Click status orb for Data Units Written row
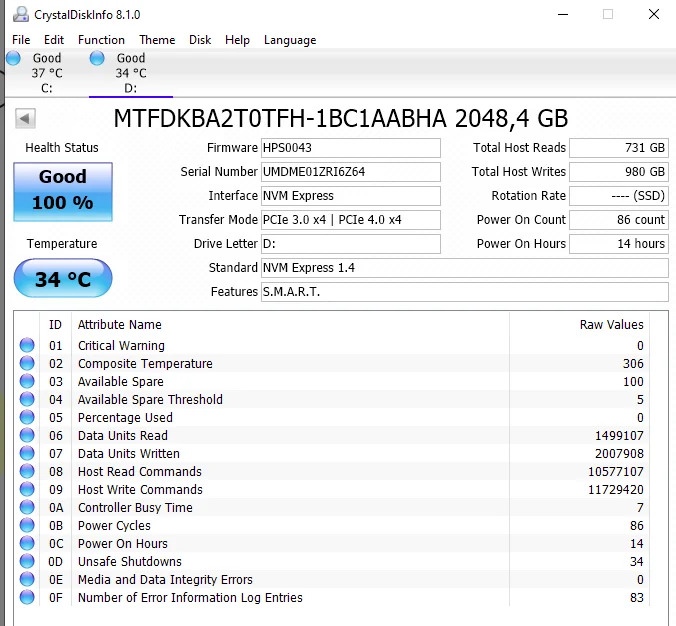This screenshot has height=626, width=676. pyautogui.click(x=27, y=454)
